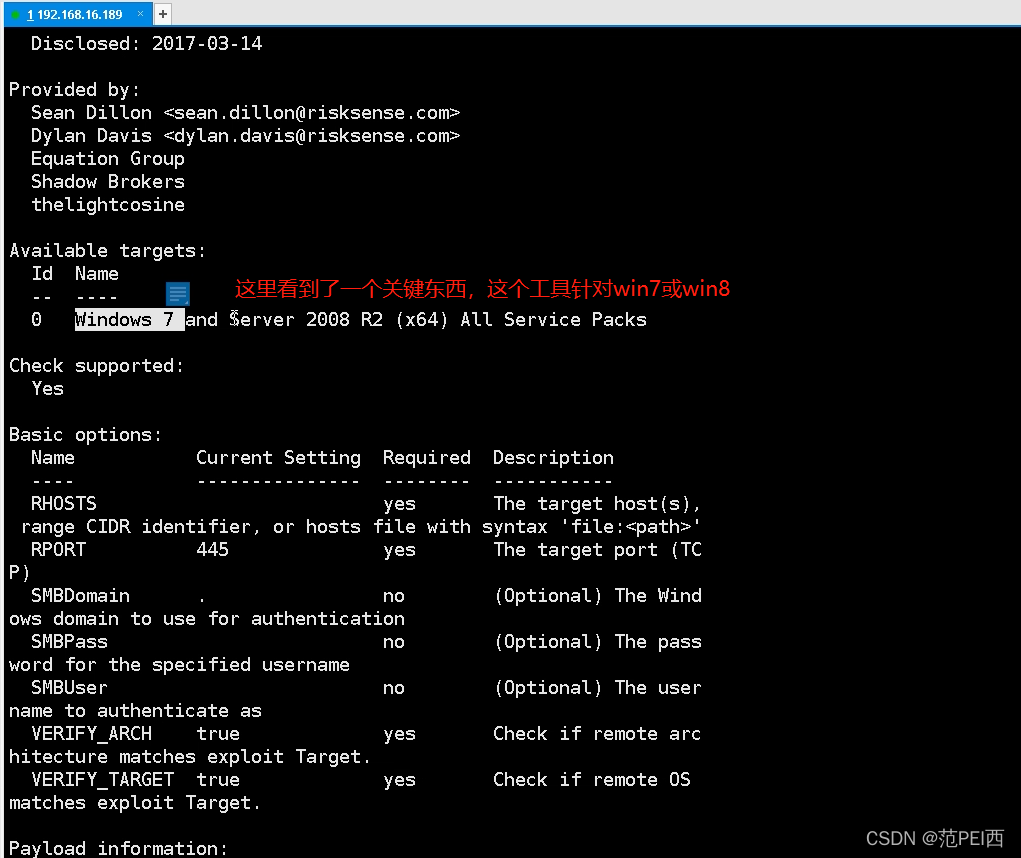Open a new session tab with the plus button

pos(163,14)
